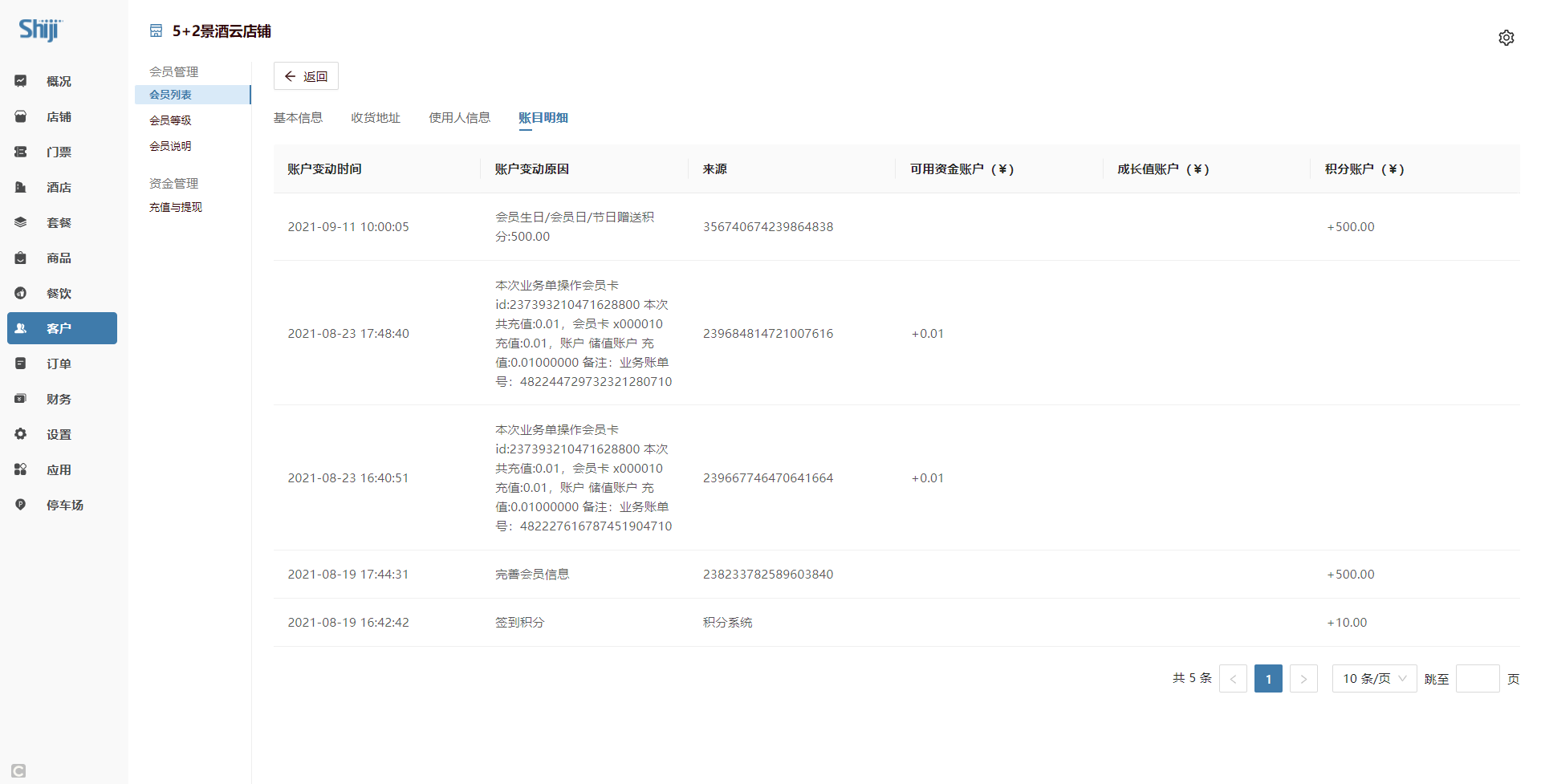
Task: Click the 签到积分 reason cell
Action: 520,623
